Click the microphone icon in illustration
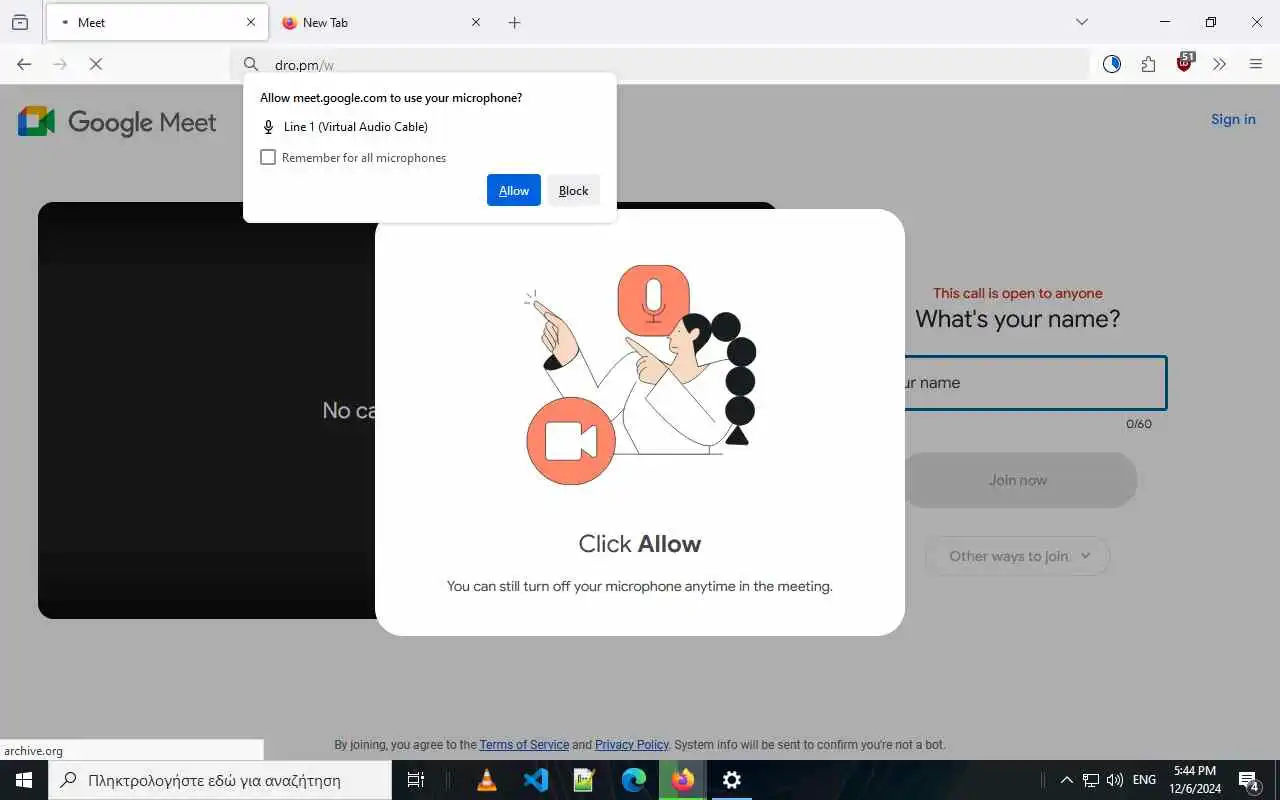1280x800 pixels. point(654,301)
